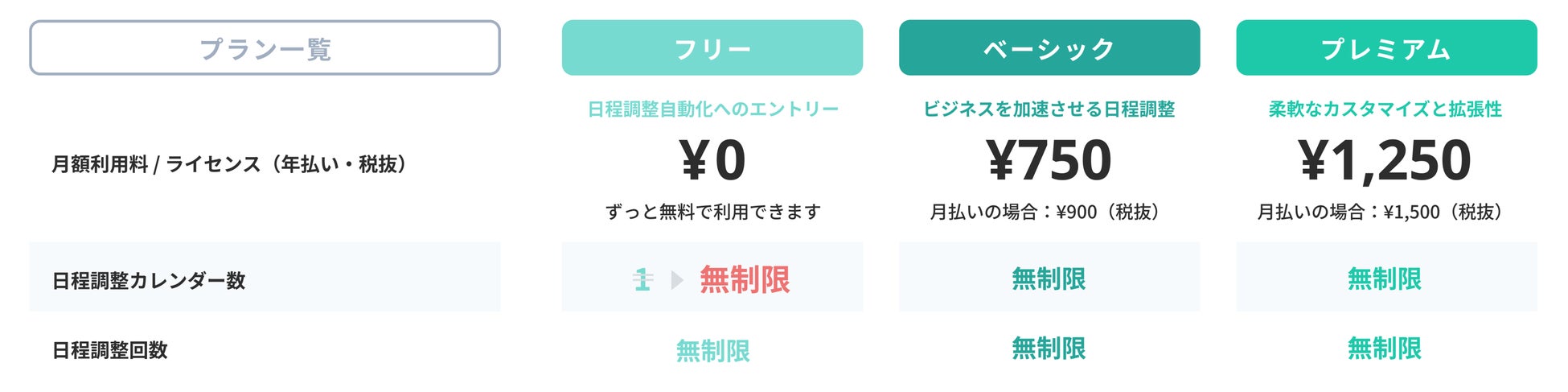Select the ベーシック plan header
This screenshot has height=392, width=1568.
(1049, 48)
